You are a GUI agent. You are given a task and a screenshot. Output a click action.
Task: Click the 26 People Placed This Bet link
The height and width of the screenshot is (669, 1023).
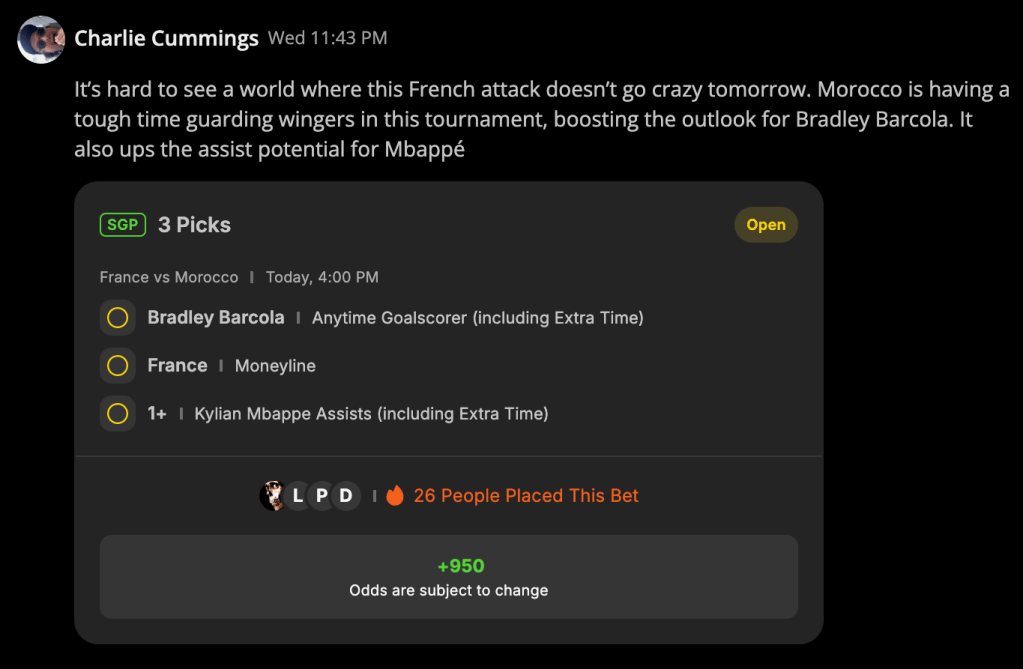pos(526,495)
